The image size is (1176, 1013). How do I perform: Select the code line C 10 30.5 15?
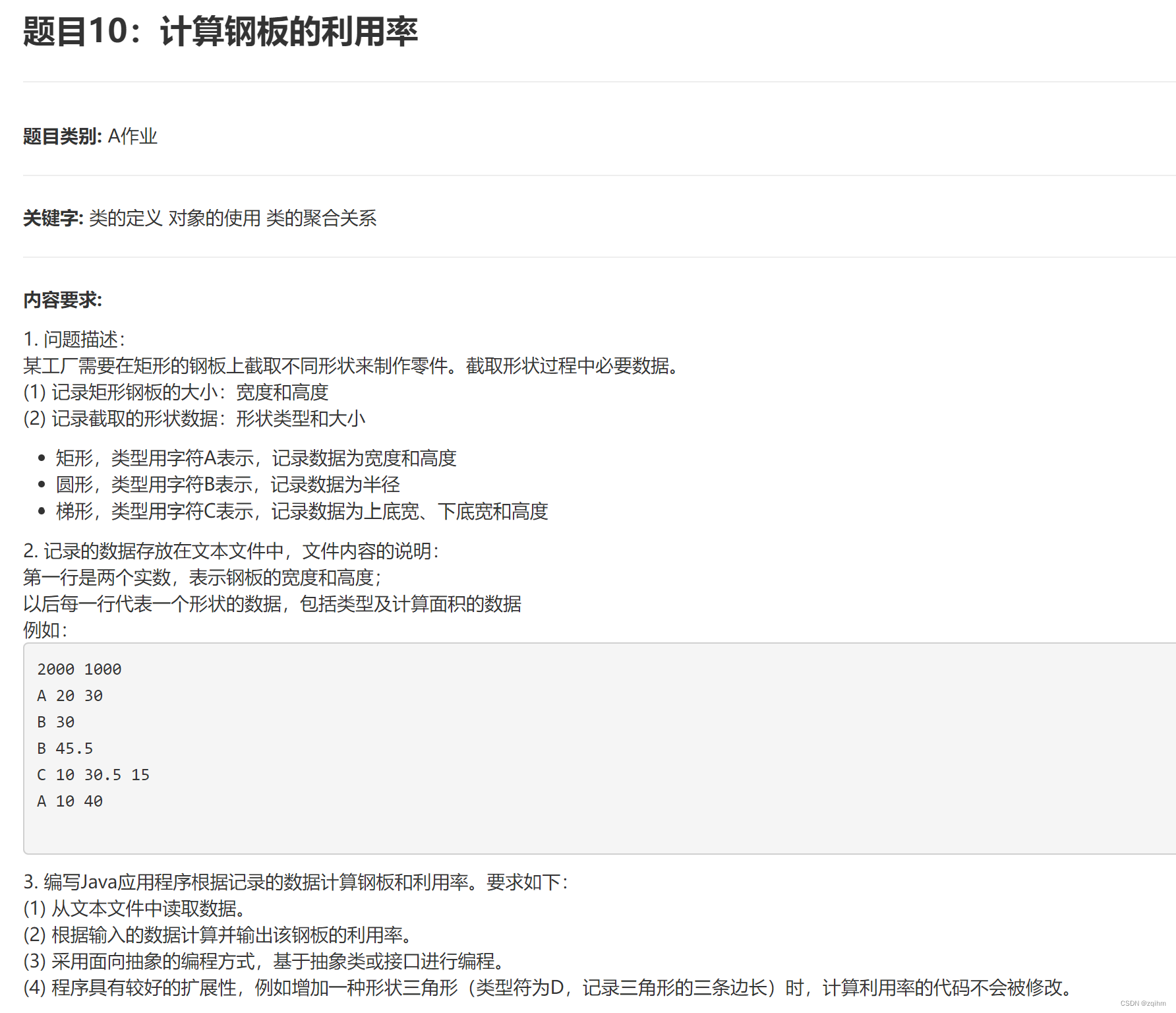point(94,774)
